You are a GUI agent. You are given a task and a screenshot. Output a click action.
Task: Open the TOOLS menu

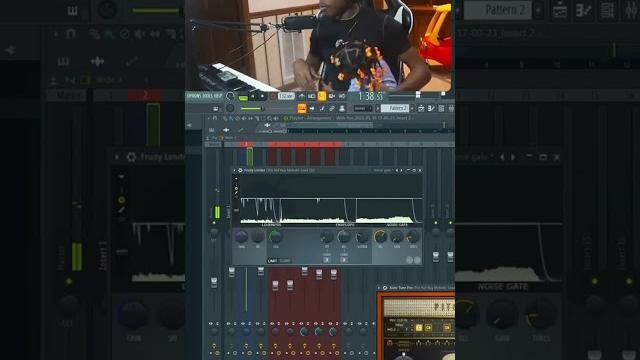(x=208, y=96)
